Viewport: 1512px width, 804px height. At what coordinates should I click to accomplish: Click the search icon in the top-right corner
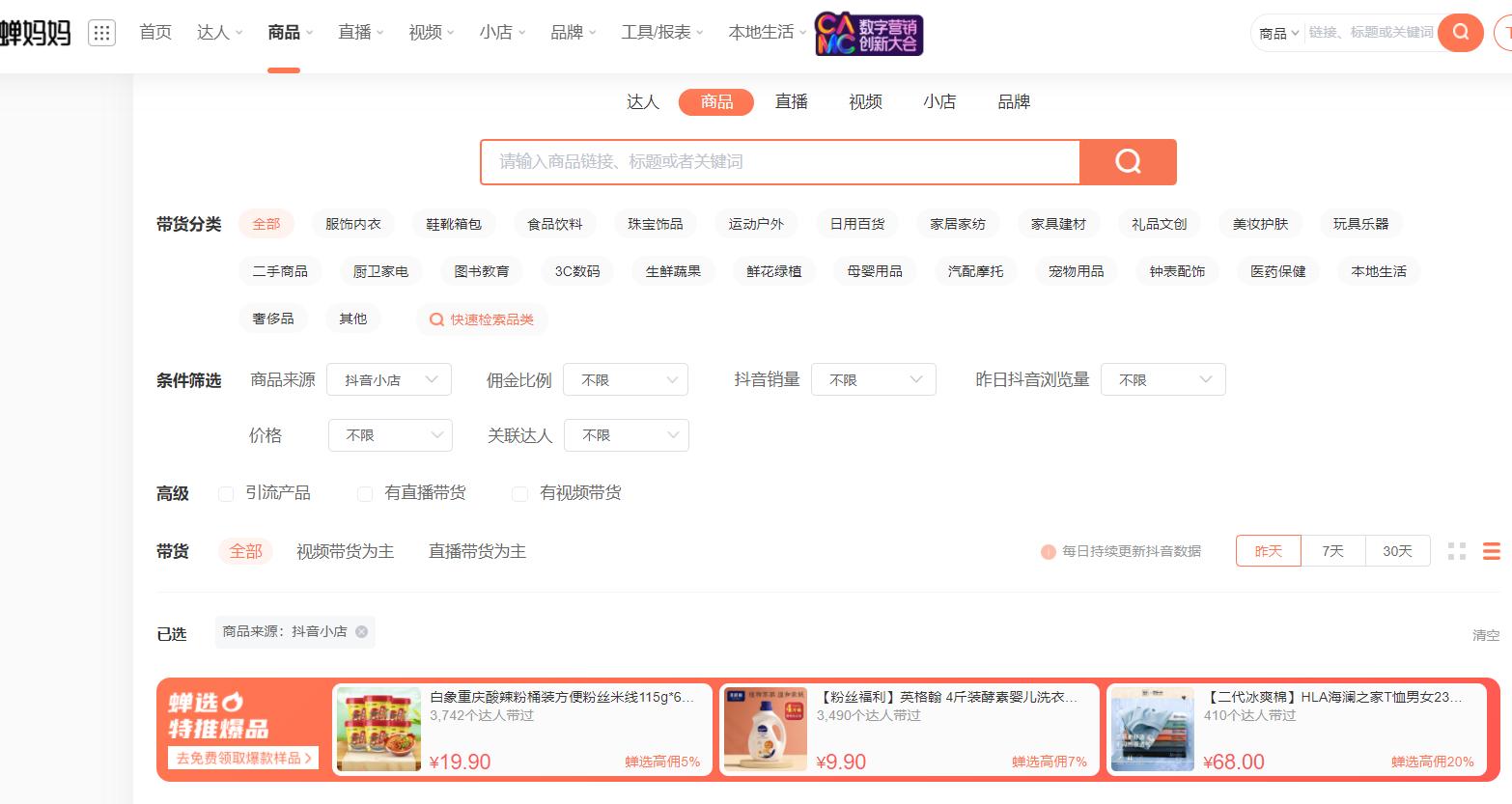(x=1460, y=32)
